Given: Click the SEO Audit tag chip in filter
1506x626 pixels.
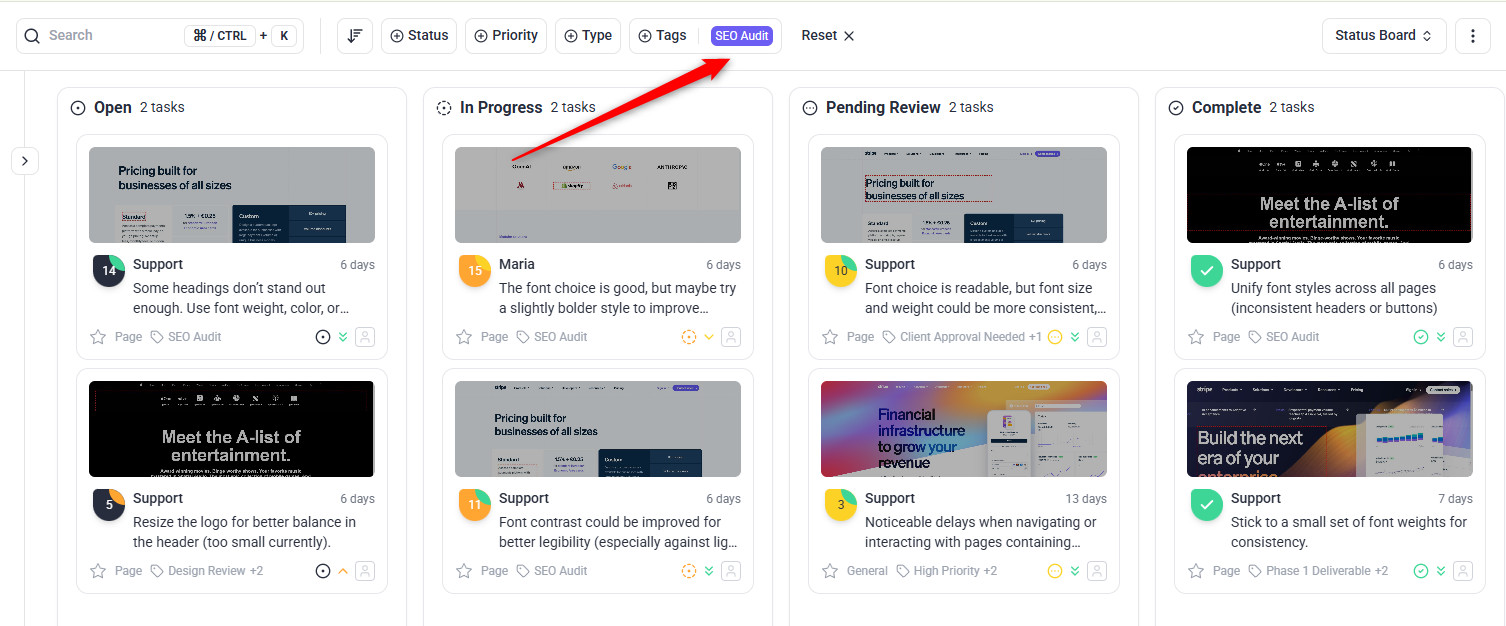Looking at the screenshot, I should [x=742, y=36].
